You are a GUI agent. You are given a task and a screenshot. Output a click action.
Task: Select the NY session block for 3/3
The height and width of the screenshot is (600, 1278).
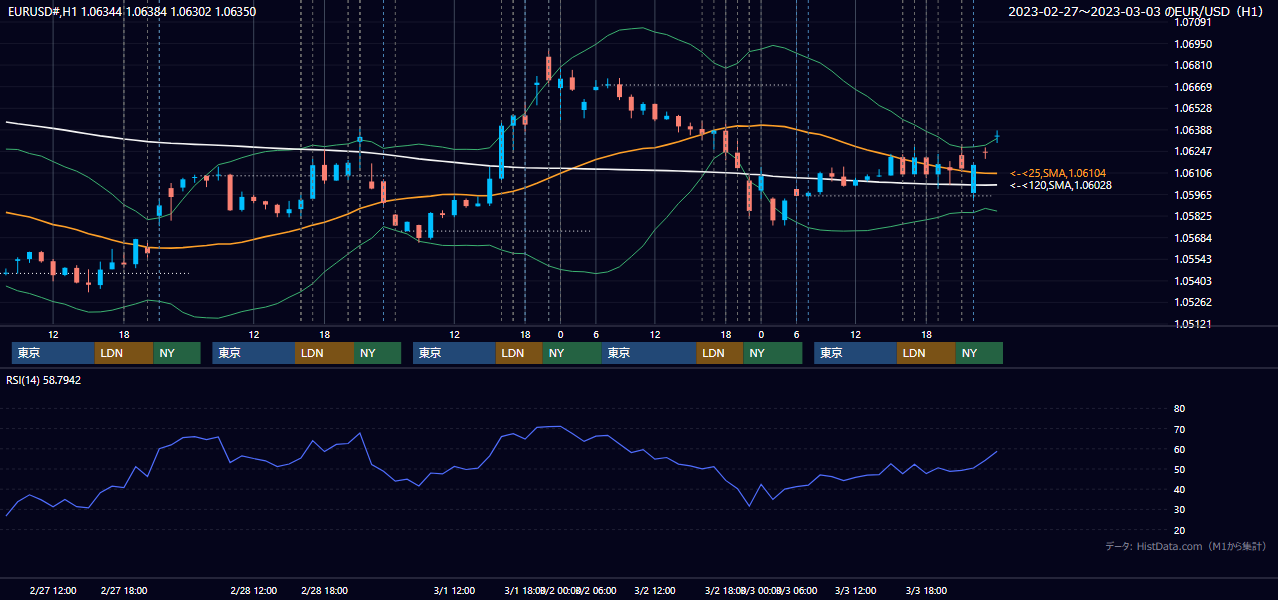979,353
